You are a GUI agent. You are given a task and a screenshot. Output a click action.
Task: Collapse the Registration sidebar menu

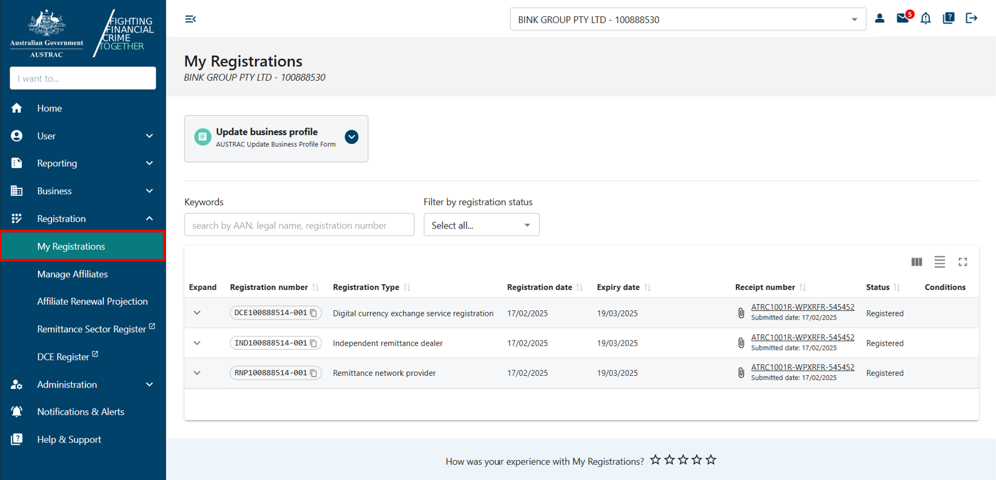point(149,218)
